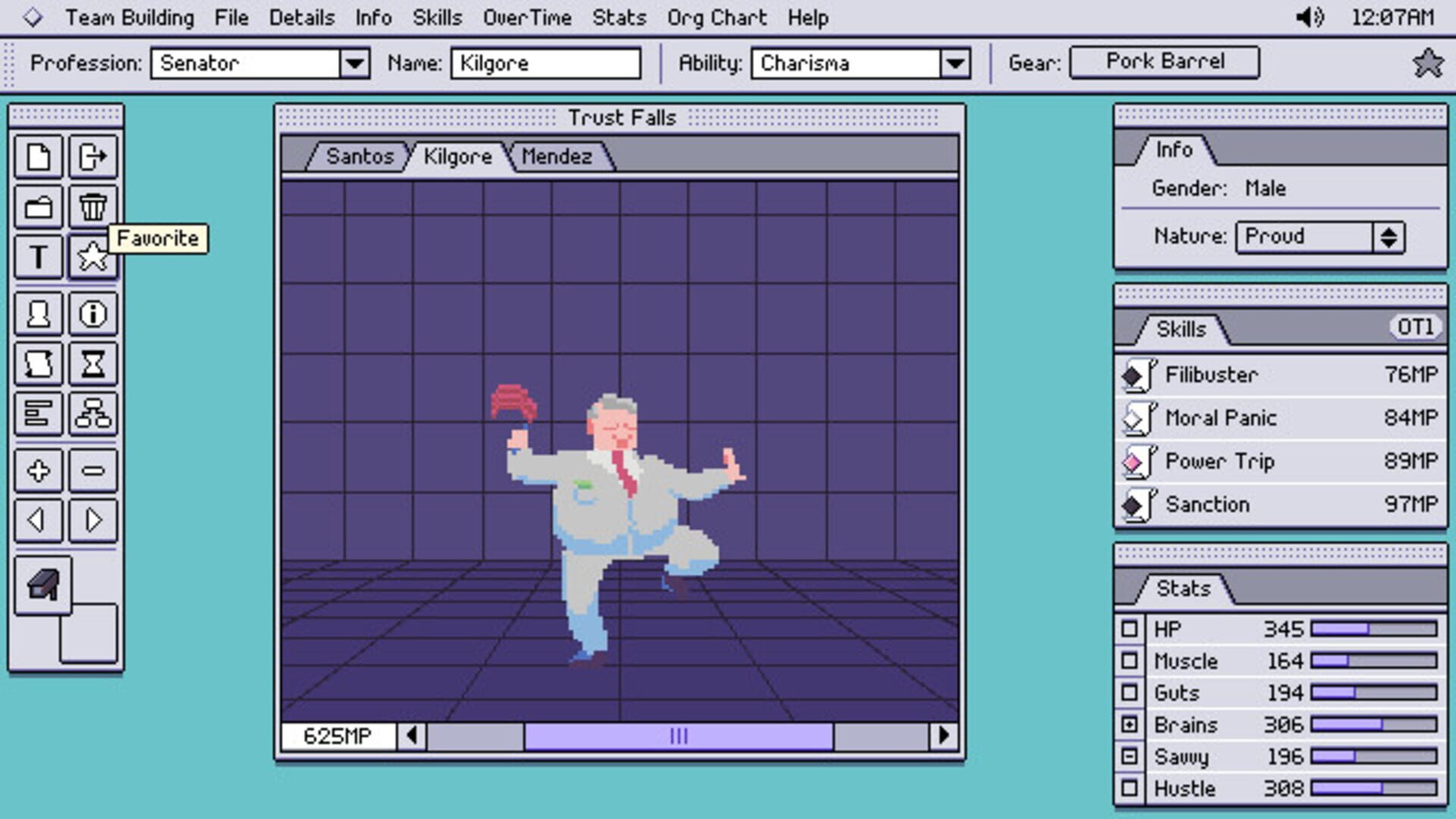
Task: Click the zoom in plus icon
Action: [x=38, y=471]
